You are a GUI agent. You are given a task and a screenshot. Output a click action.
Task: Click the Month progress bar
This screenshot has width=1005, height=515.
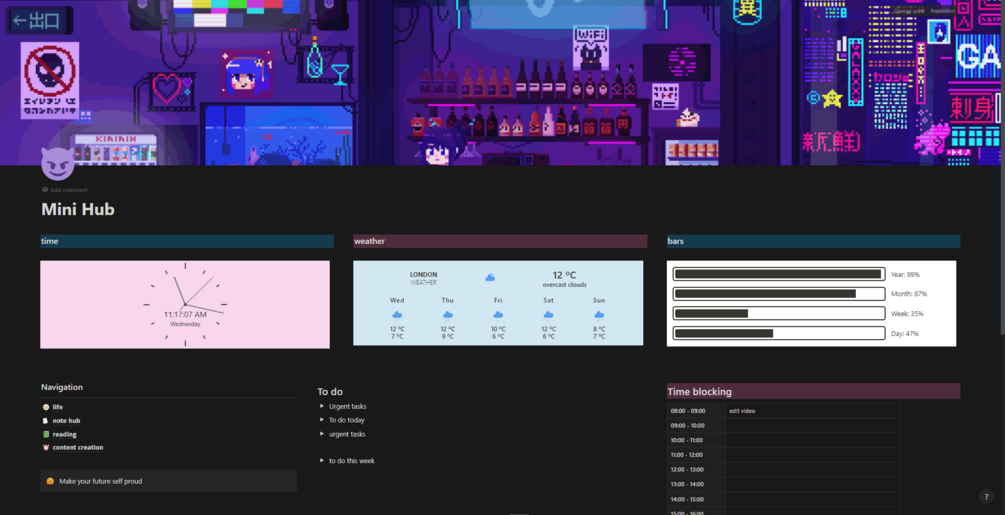pos(779,294)
